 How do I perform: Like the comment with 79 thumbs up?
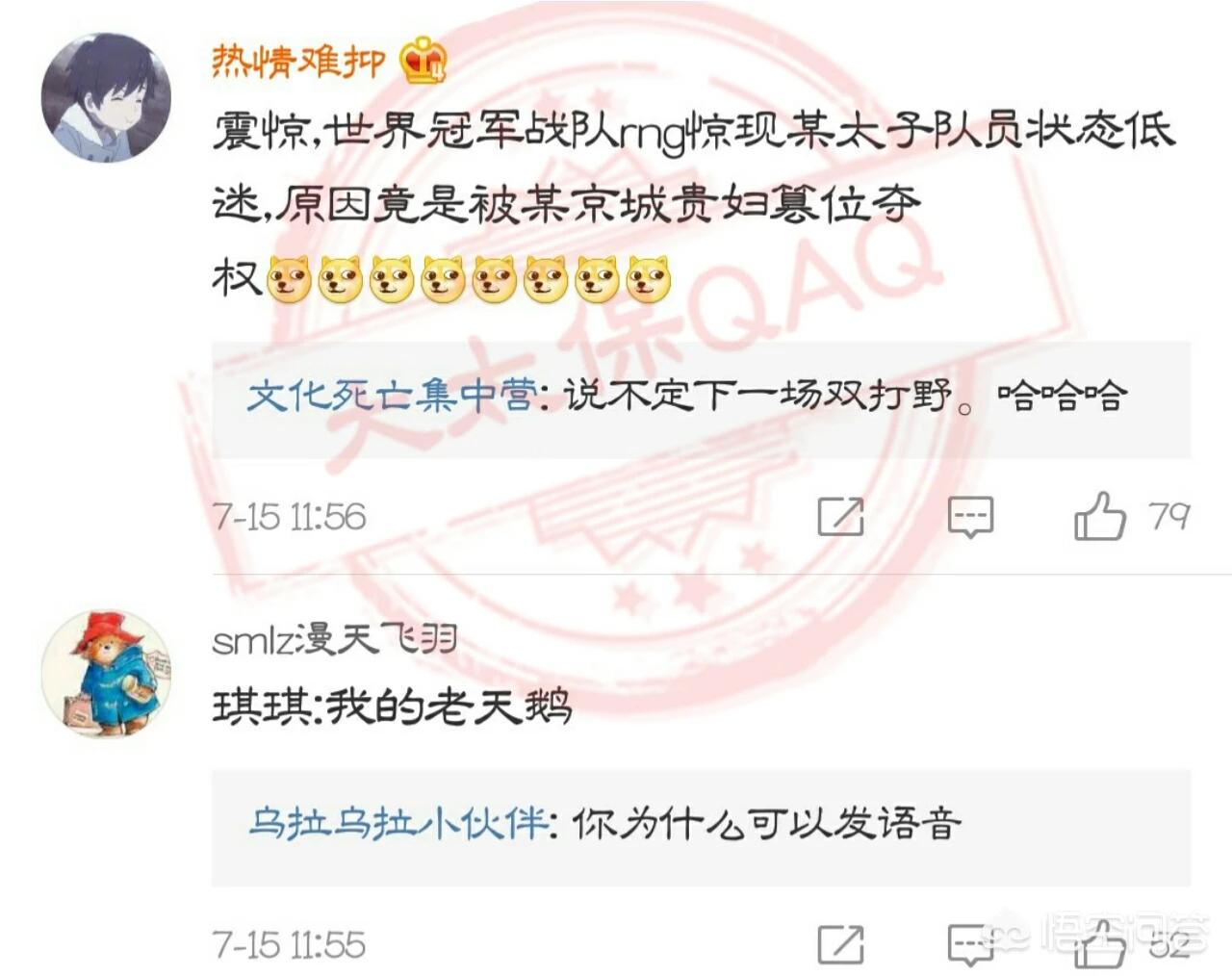tap(1099, 516)
